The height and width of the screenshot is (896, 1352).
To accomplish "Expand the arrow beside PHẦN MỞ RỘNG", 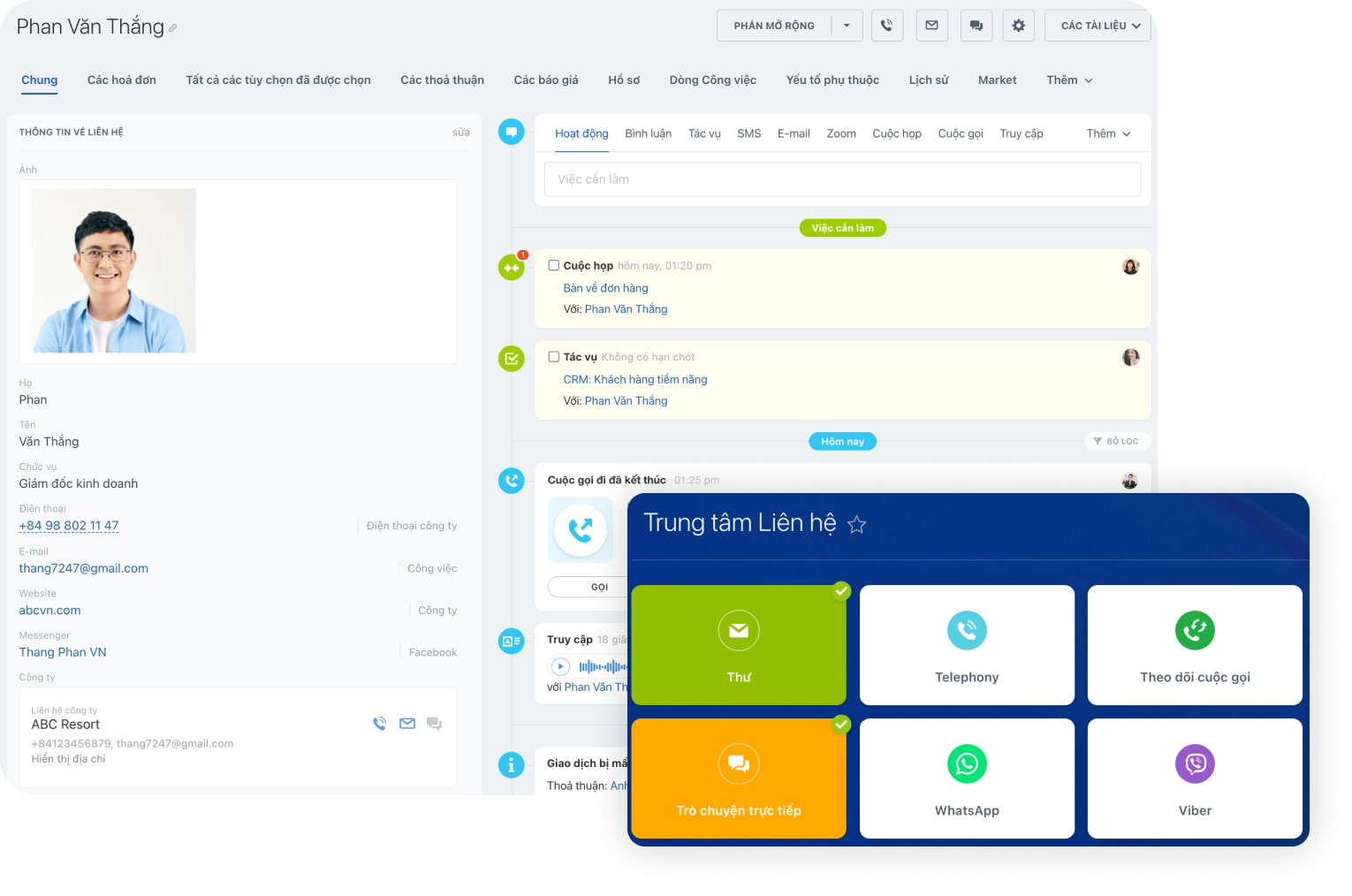I will click(x=846, y=25).
